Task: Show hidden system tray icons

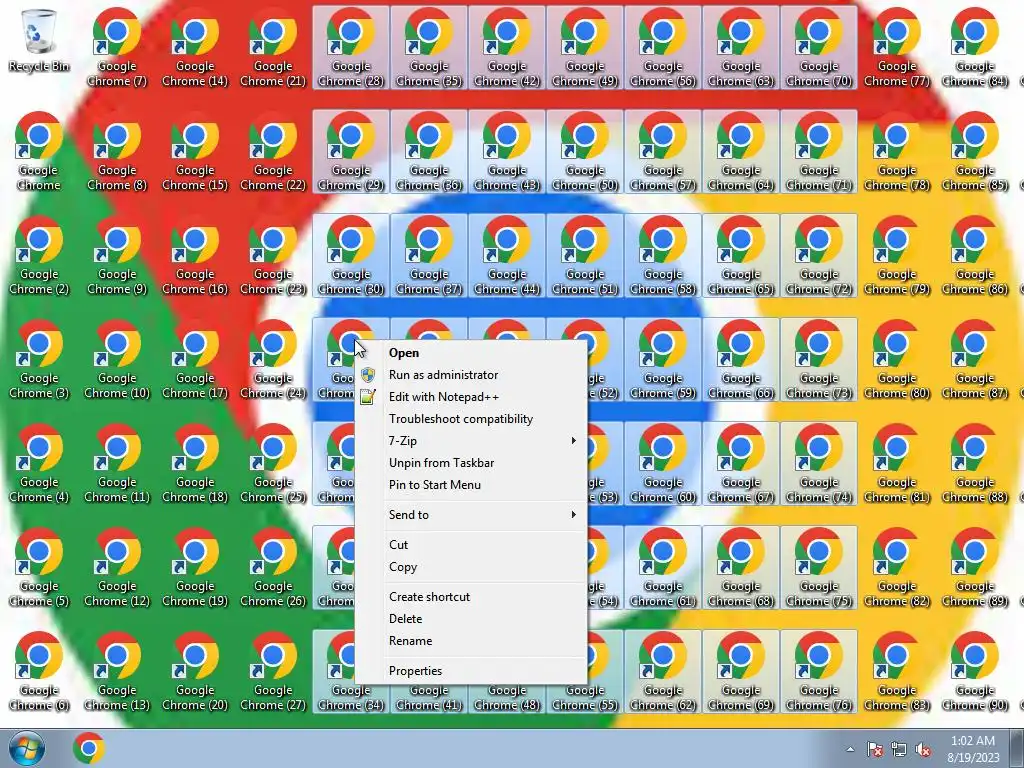Action: [x=850, y=750]
